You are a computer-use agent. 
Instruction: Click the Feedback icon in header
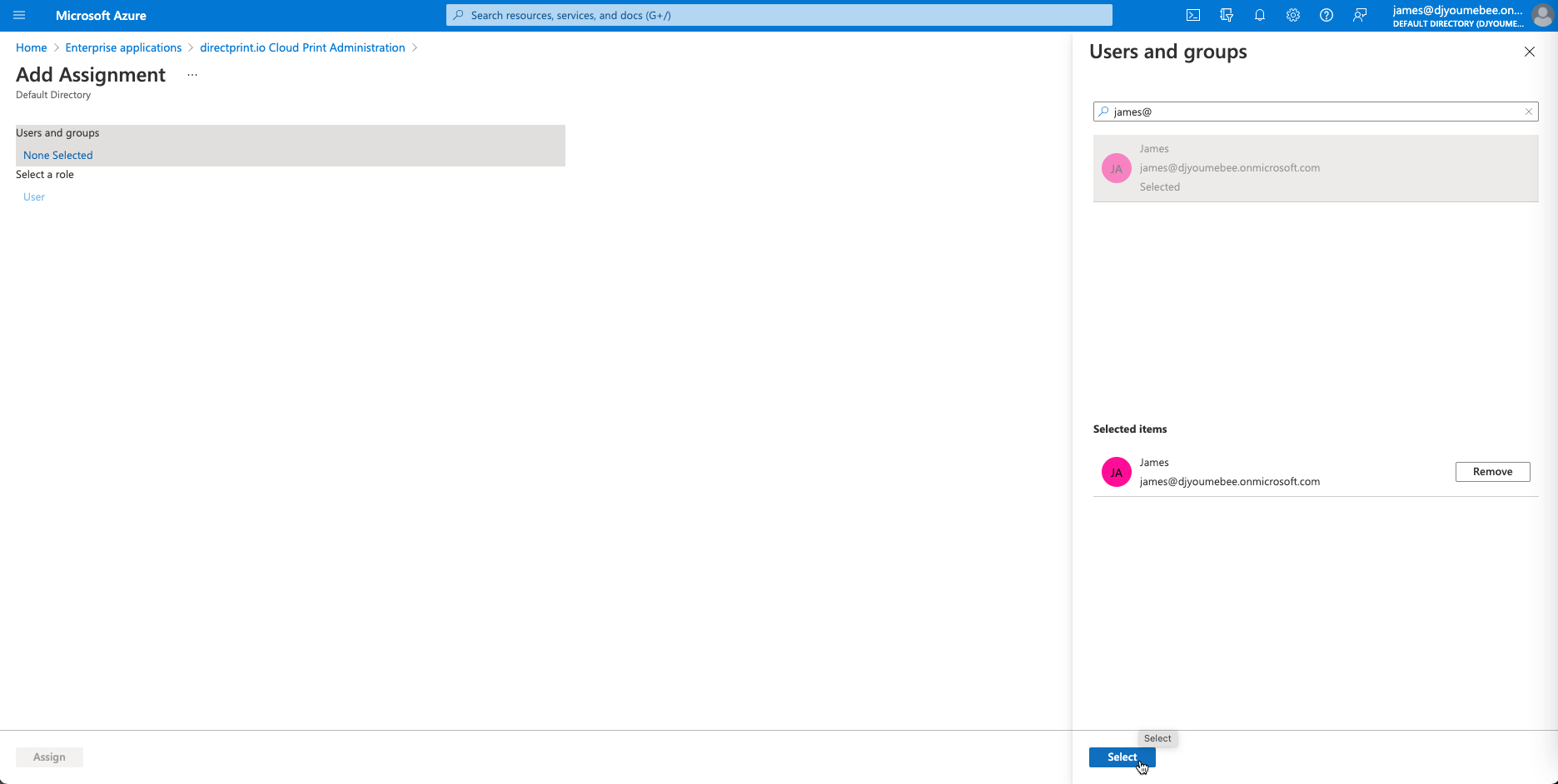point(1359,15)
